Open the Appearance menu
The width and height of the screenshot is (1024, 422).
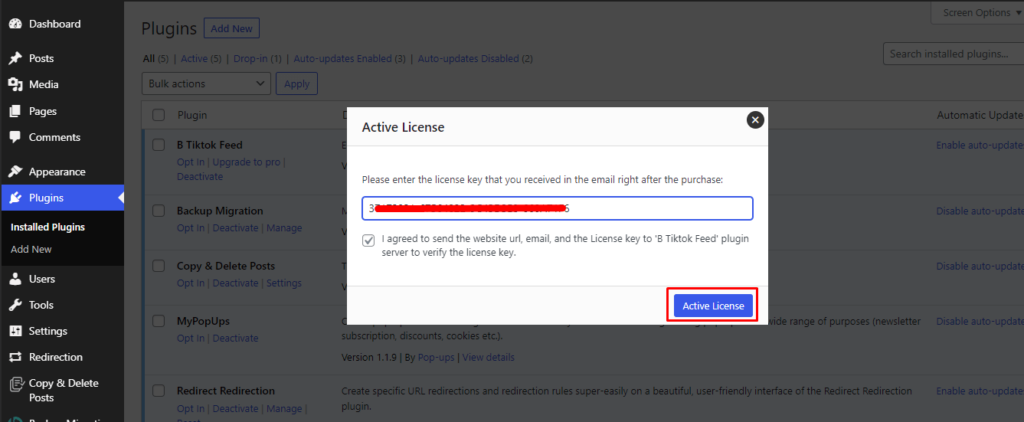[x=57, y=172]
